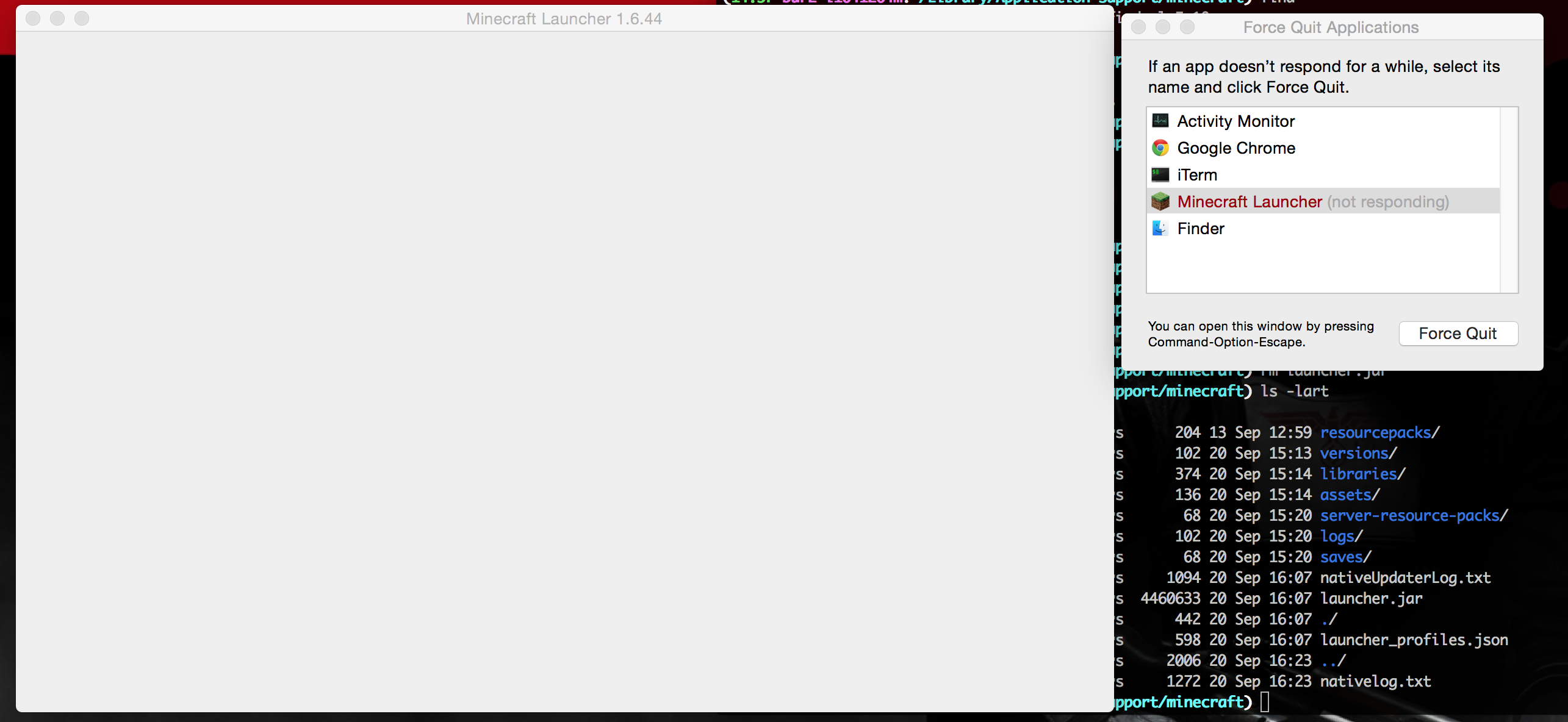Select Activity Monitor in the app list

tap(1235, 121)
